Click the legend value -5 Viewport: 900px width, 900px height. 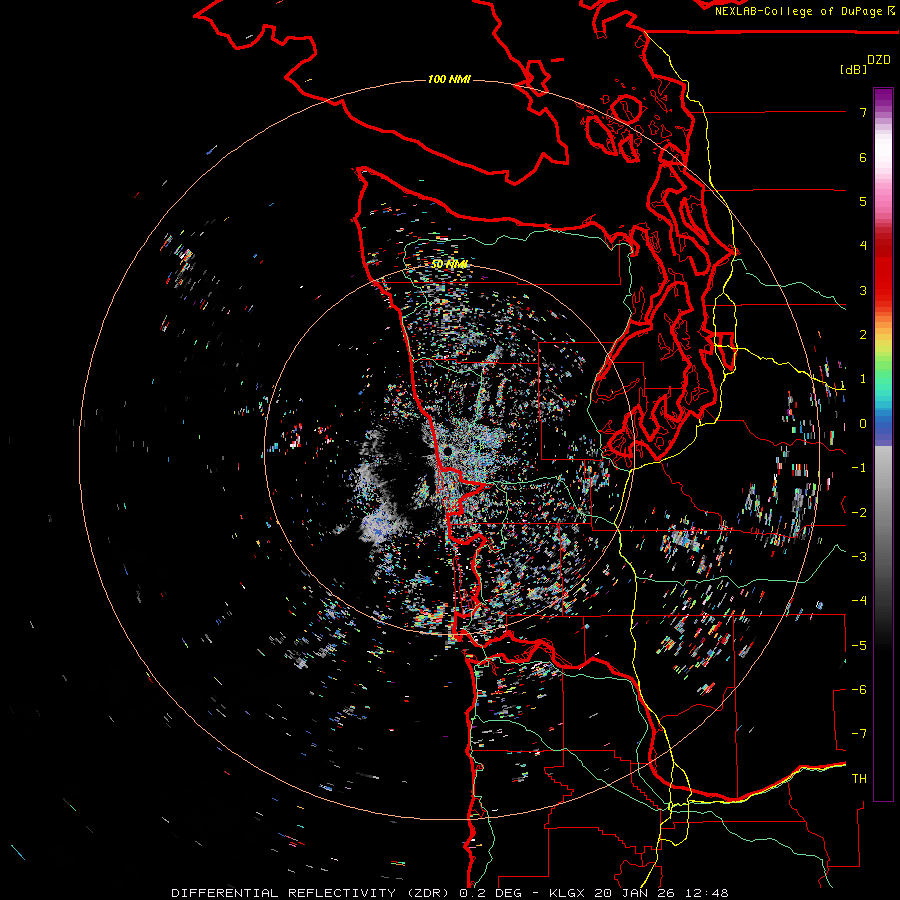859,646
